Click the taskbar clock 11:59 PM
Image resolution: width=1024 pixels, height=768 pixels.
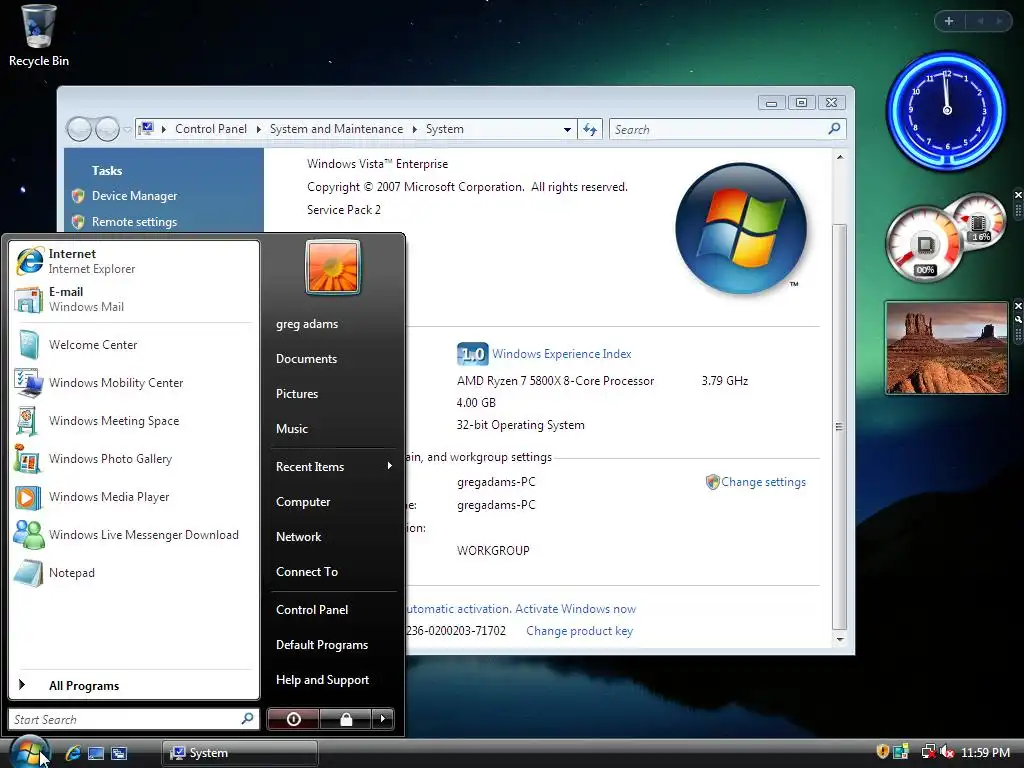(985, 752)
